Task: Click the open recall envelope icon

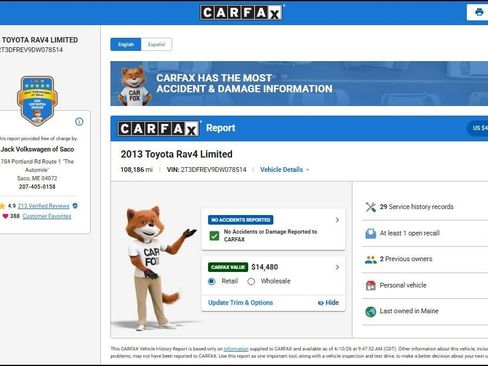Action: tap(371, 233)
